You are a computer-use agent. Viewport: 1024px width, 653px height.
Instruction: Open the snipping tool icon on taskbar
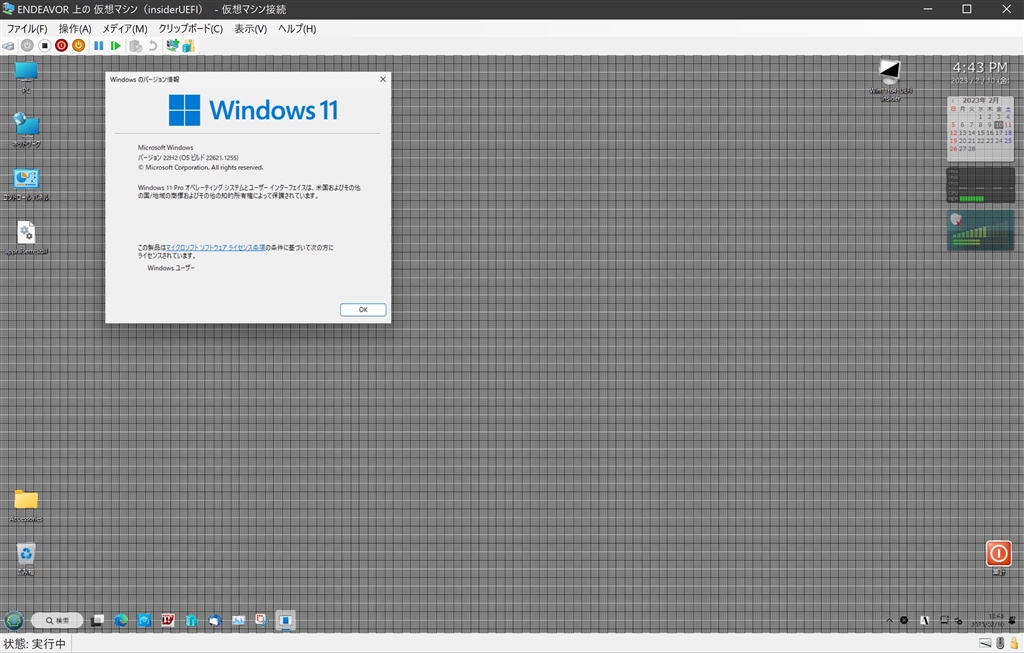coord(262,620)
